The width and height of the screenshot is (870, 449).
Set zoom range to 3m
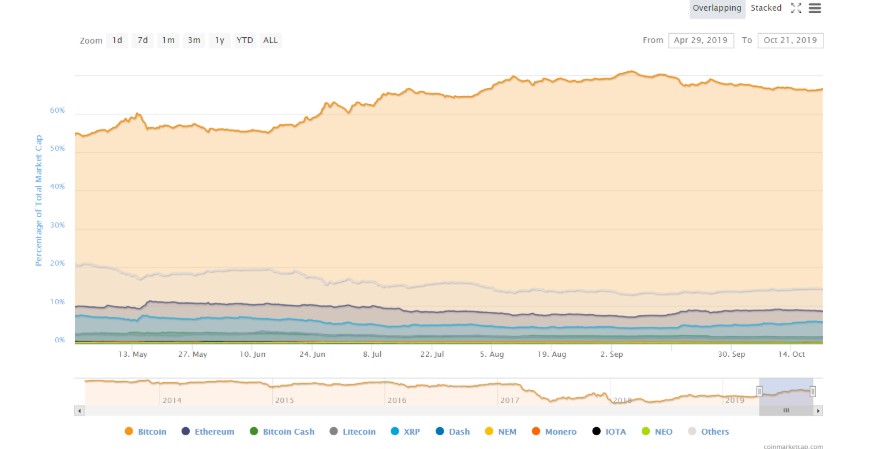[x=194, y=41]
